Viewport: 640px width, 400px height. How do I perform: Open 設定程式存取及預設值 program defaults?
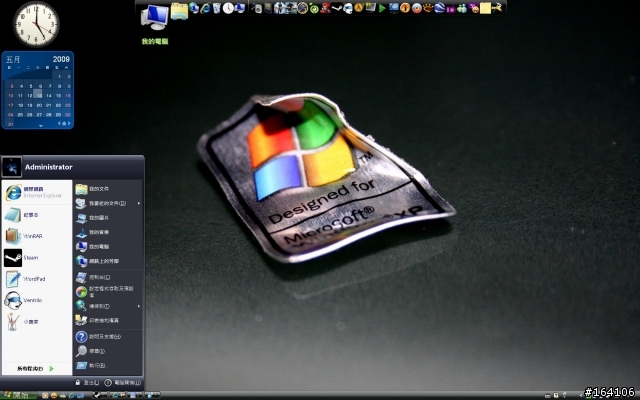click(108, 291)
